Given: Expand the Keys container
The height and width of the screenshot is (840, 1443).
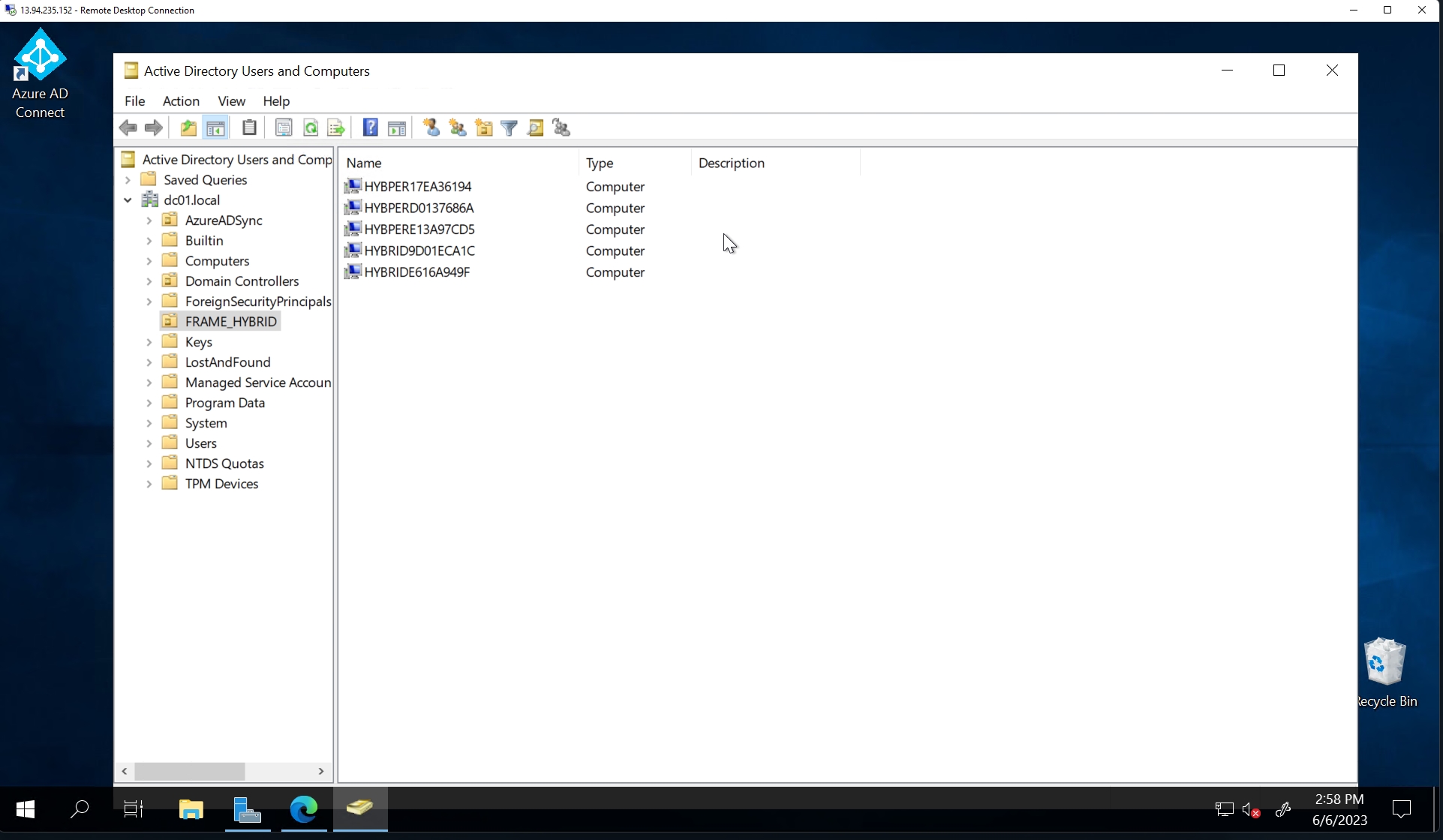Looking at the screenshot, I should pyautogui.click(x=149, y=342).
